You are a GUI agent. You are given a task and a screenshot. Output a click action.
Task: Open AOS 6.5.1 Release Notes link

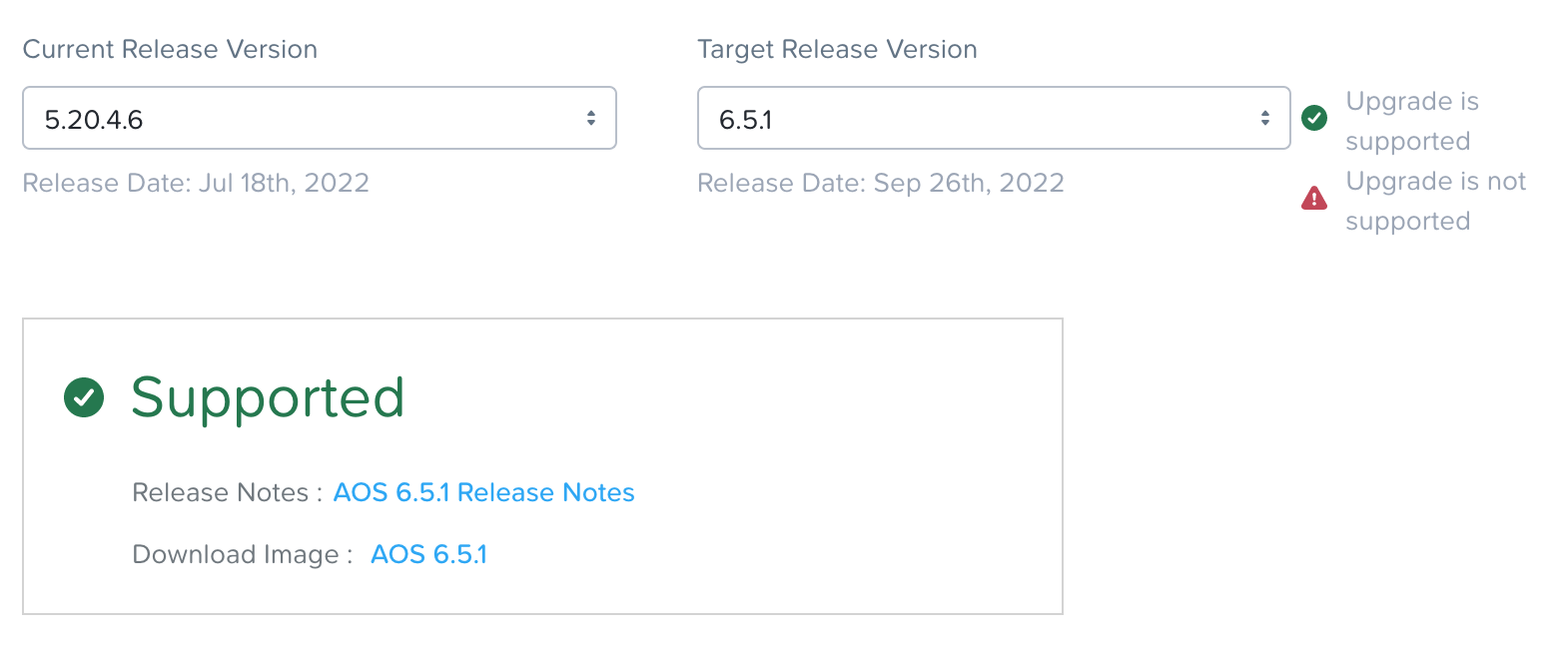pyautogui.click(x=483, y=492)
